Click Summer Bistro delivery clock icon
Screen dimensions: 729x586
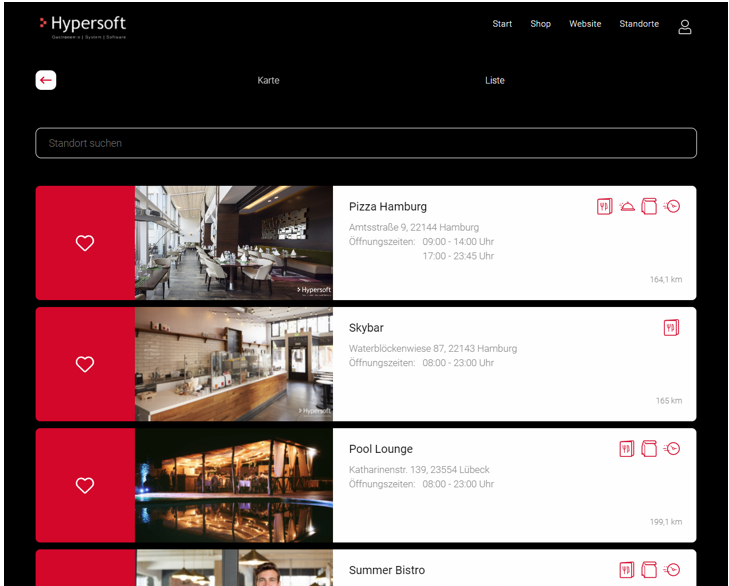tap(671, 570)
